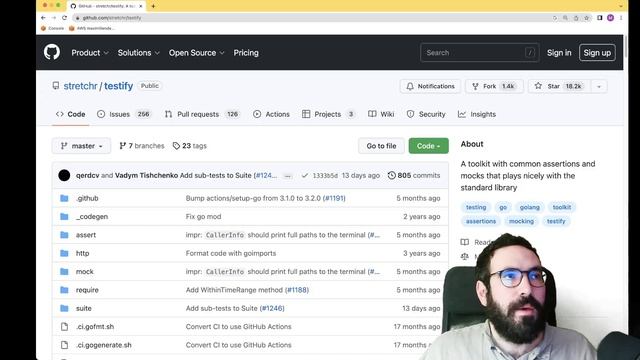Image resolution: width=640 pixels, height=360 pixels.
Task: View the 7 branches link
Action: [x=142, y=146]
